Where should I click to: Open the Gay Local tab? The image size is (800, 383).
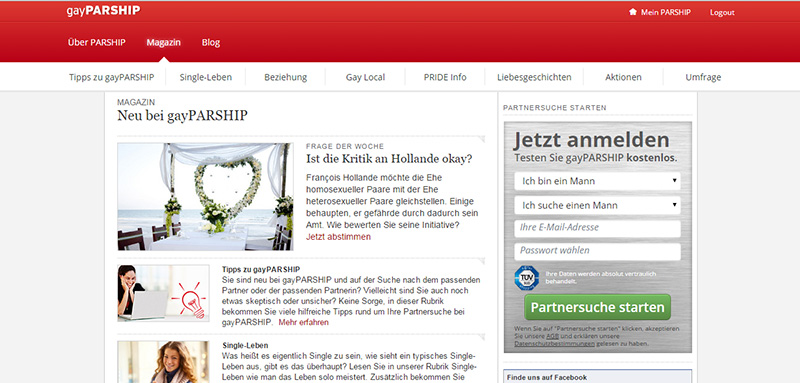pyautogui.click(x=365, y=78)
